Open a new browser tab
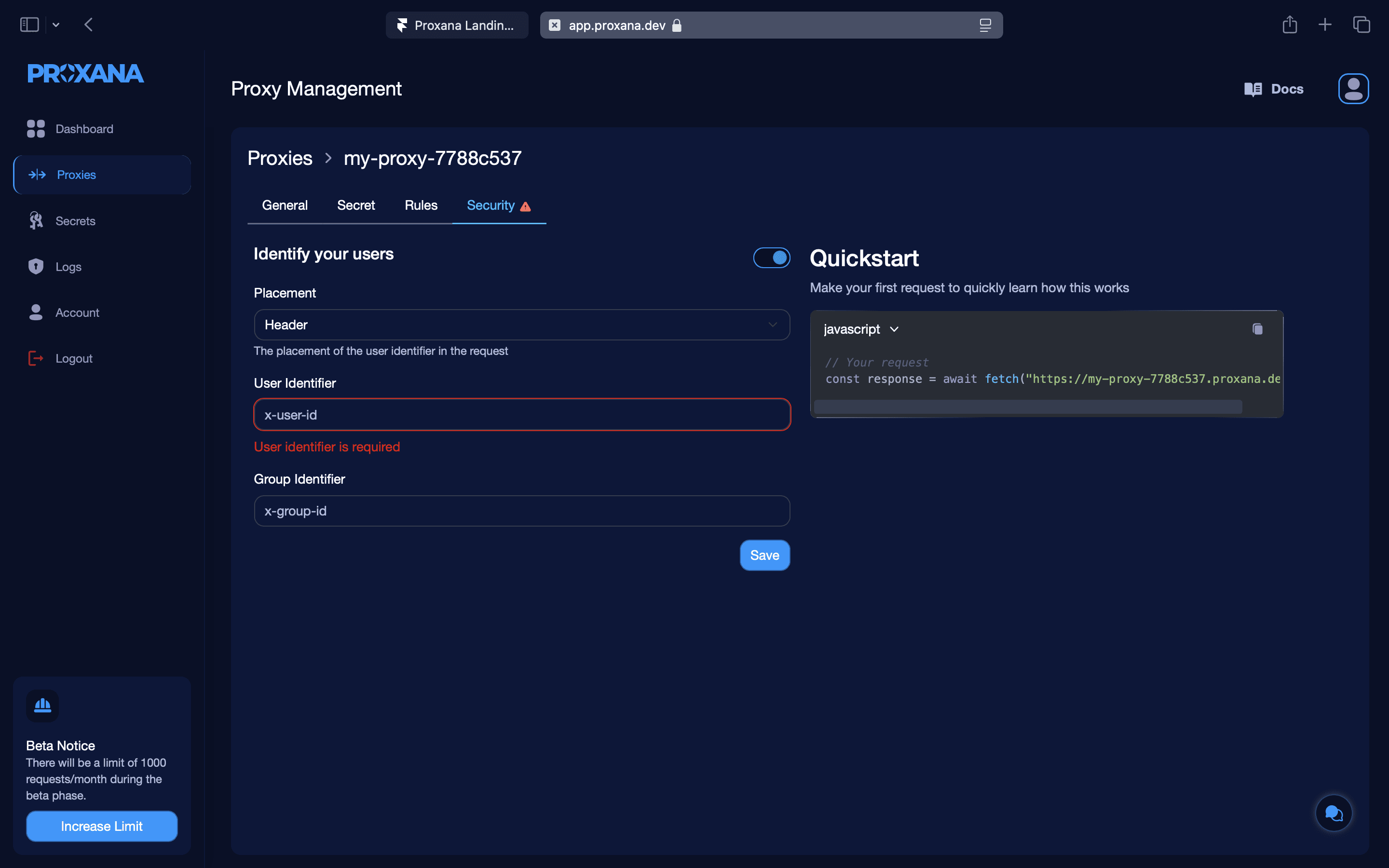This screenshot has width=1389, height=868. point(1325,25)
